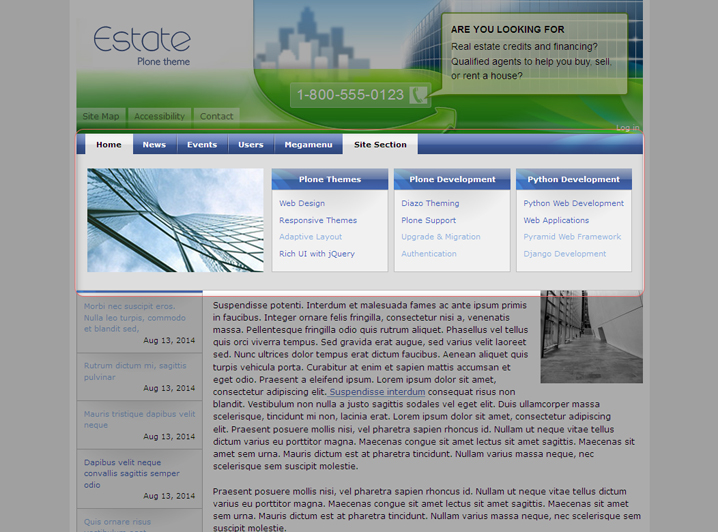The height and width of the screenshot is (532, 718).
Task: Click Upgrade & Migration link
Action: click(x=441, y=237)
